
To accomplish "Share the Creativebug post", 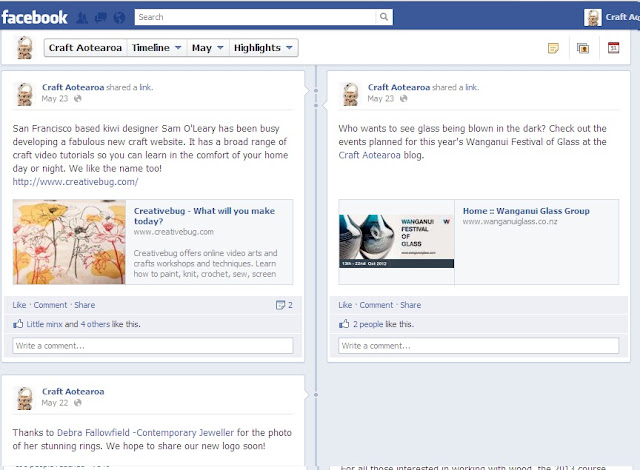I will [84, 305].
